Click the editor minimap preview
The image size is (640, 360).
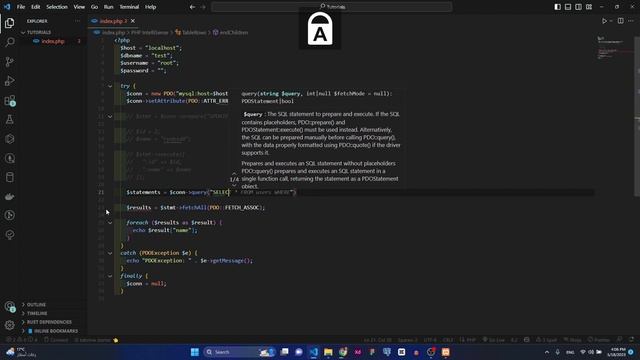coord(615,48)
